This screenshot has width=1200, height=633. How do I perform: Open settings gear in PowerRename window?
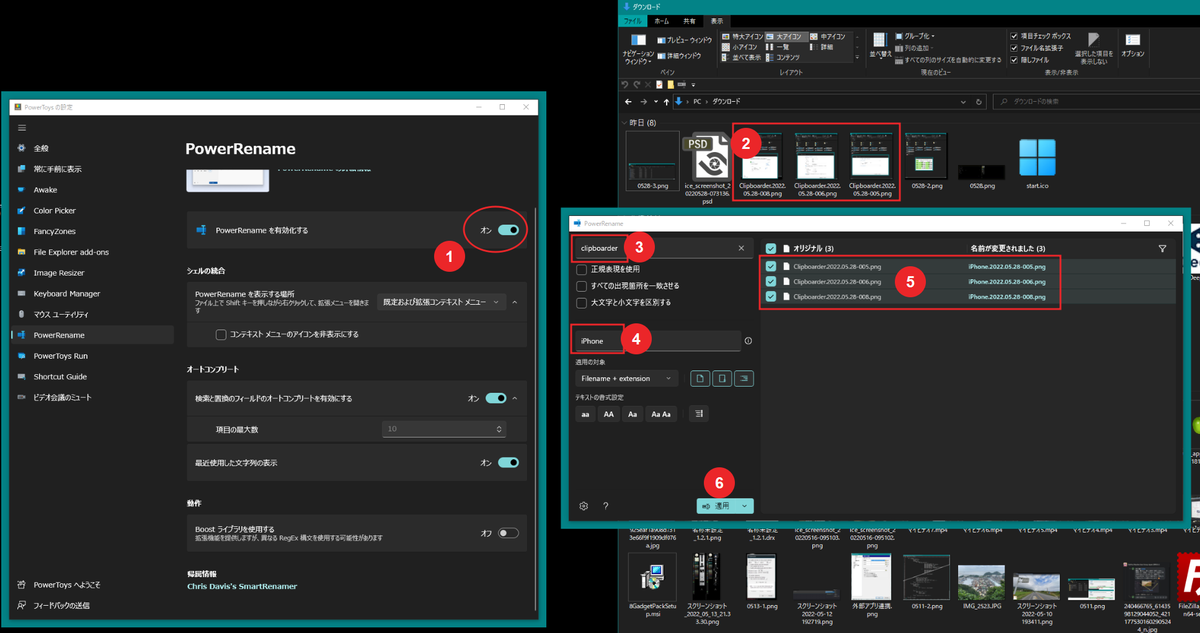[584, 506]
